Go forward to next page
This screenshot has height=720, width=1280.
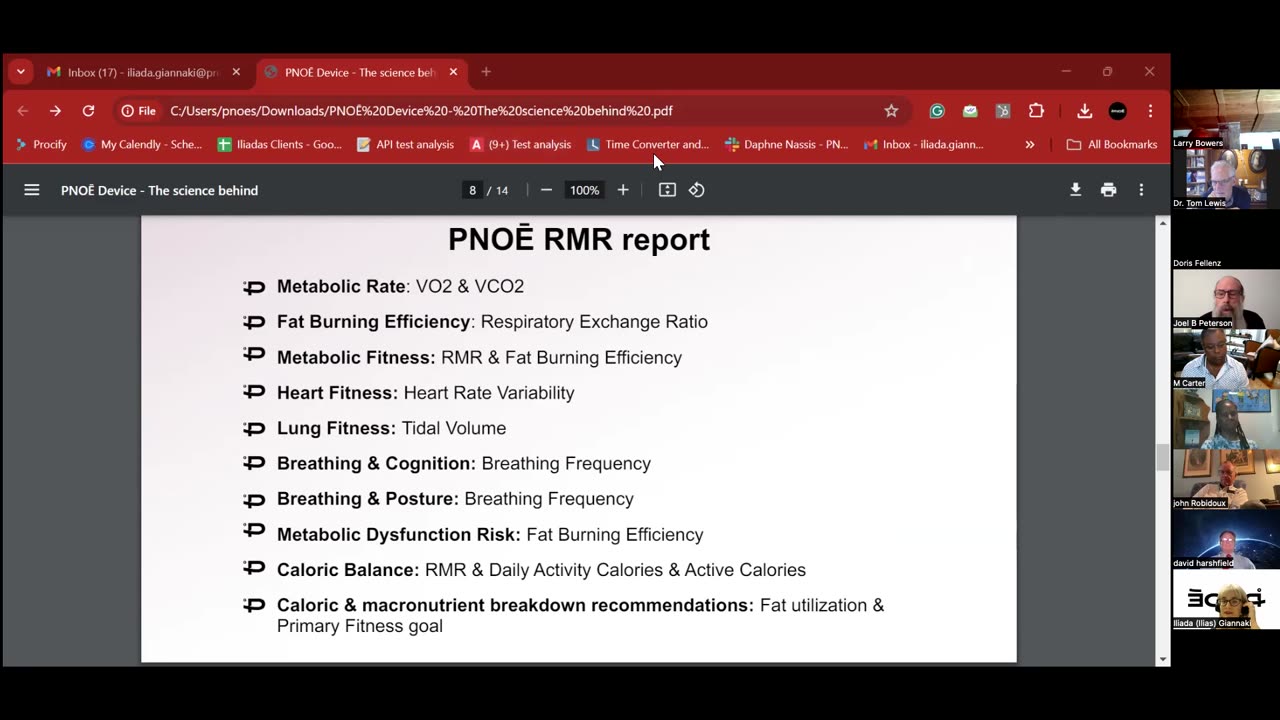click(x=55, y=111)
